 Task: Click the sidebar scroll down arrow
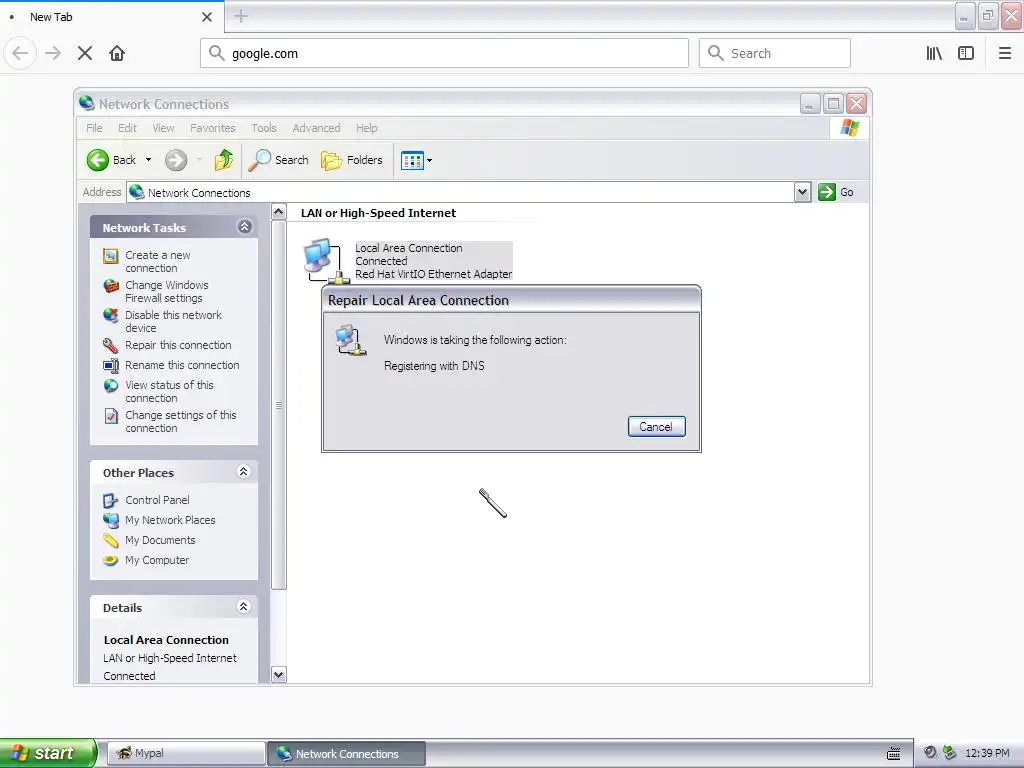pos(279,675)
